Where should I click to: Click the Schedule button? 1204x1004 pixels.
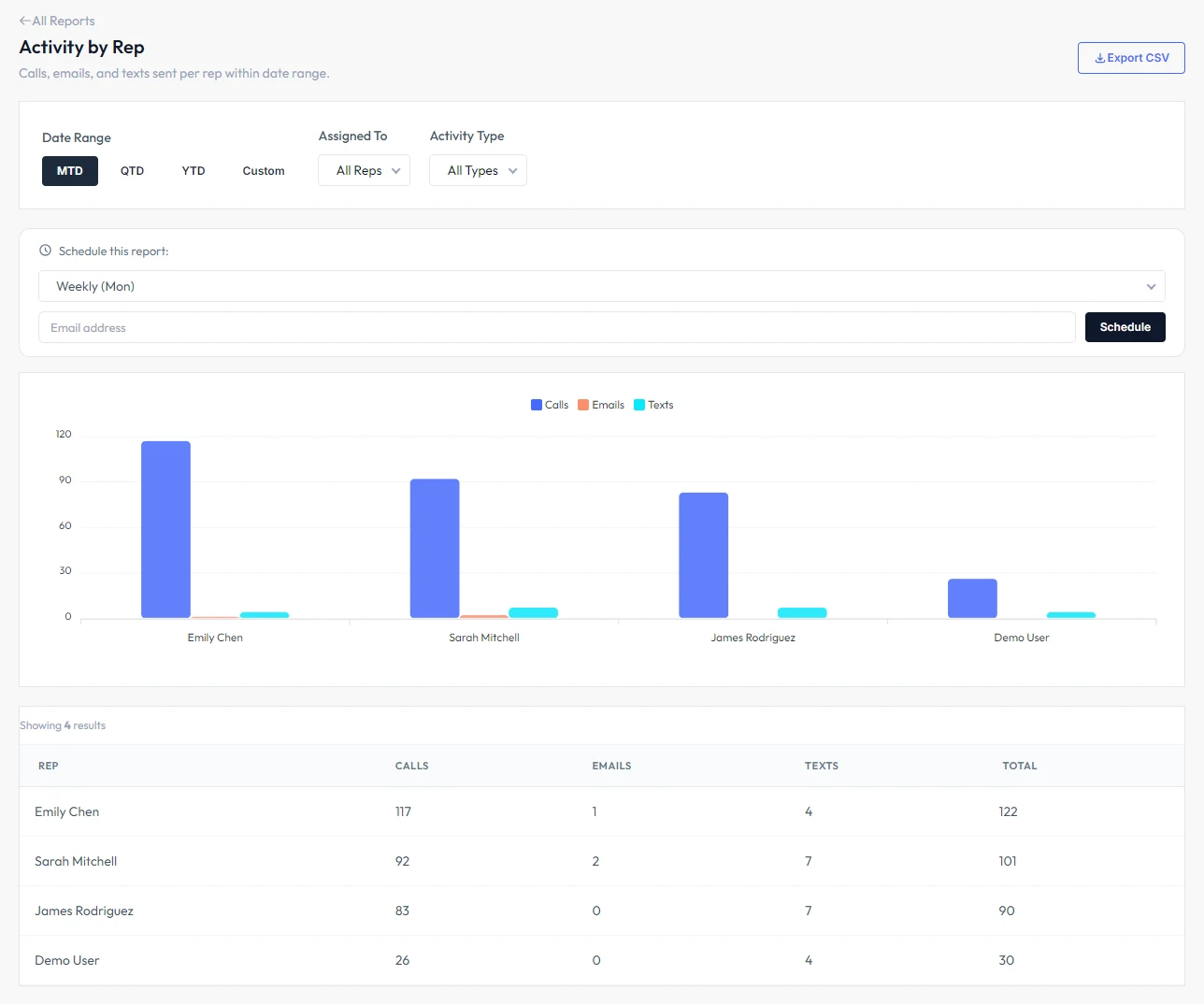point(1125,327)
